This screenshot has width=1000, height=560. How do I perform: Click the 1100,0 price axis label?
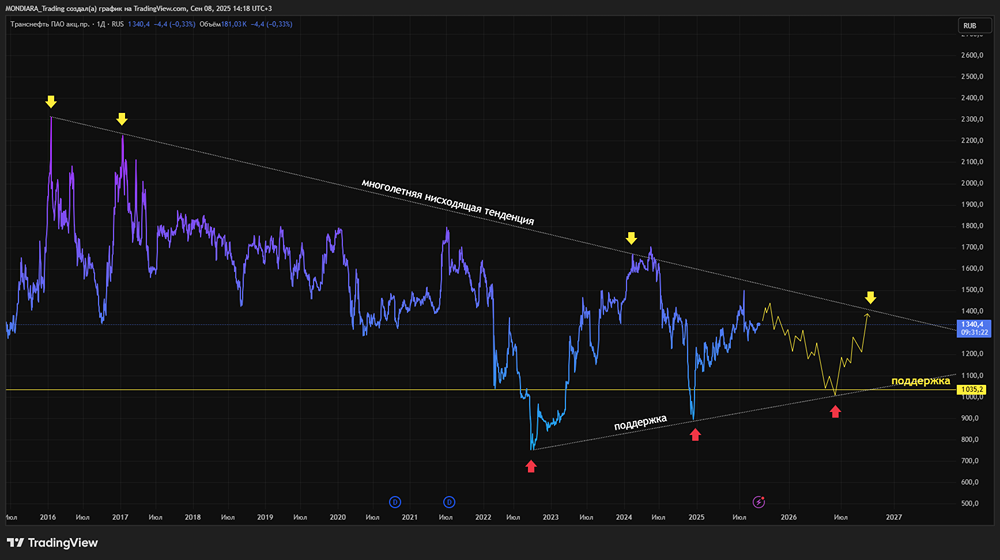coord(972,376)
